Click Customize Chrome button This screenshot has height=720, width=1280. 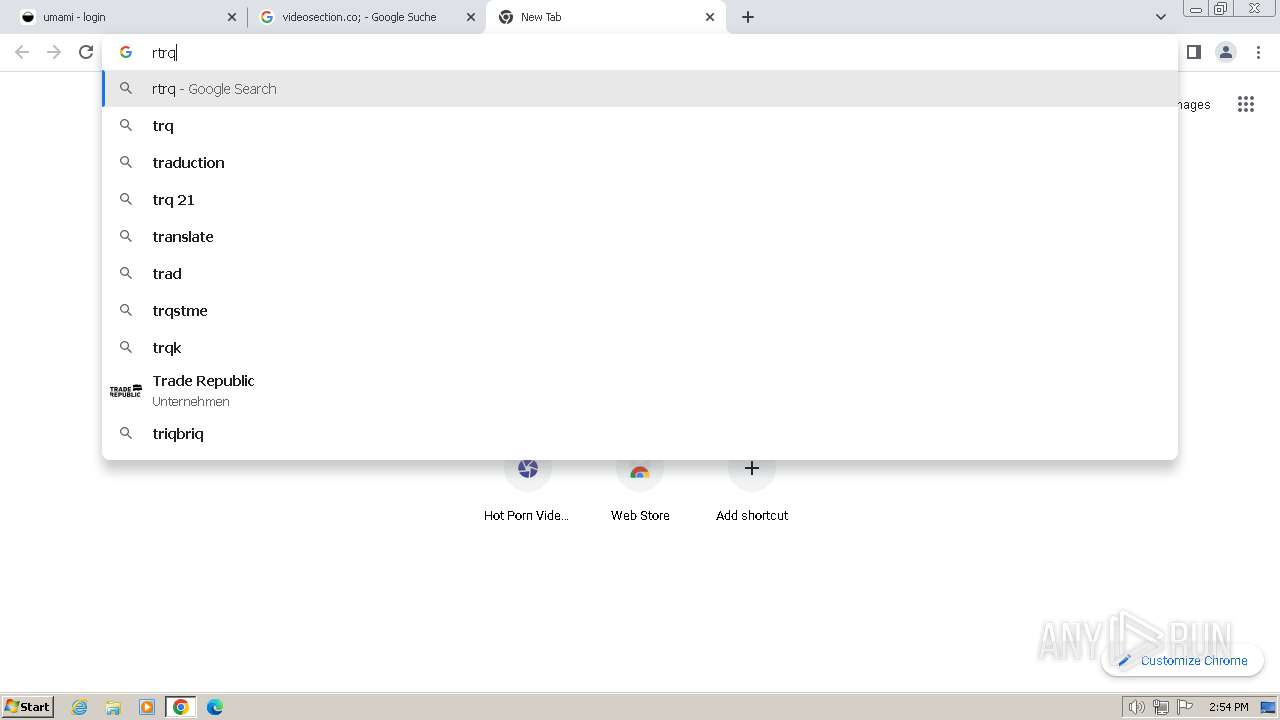point(1182,660)
